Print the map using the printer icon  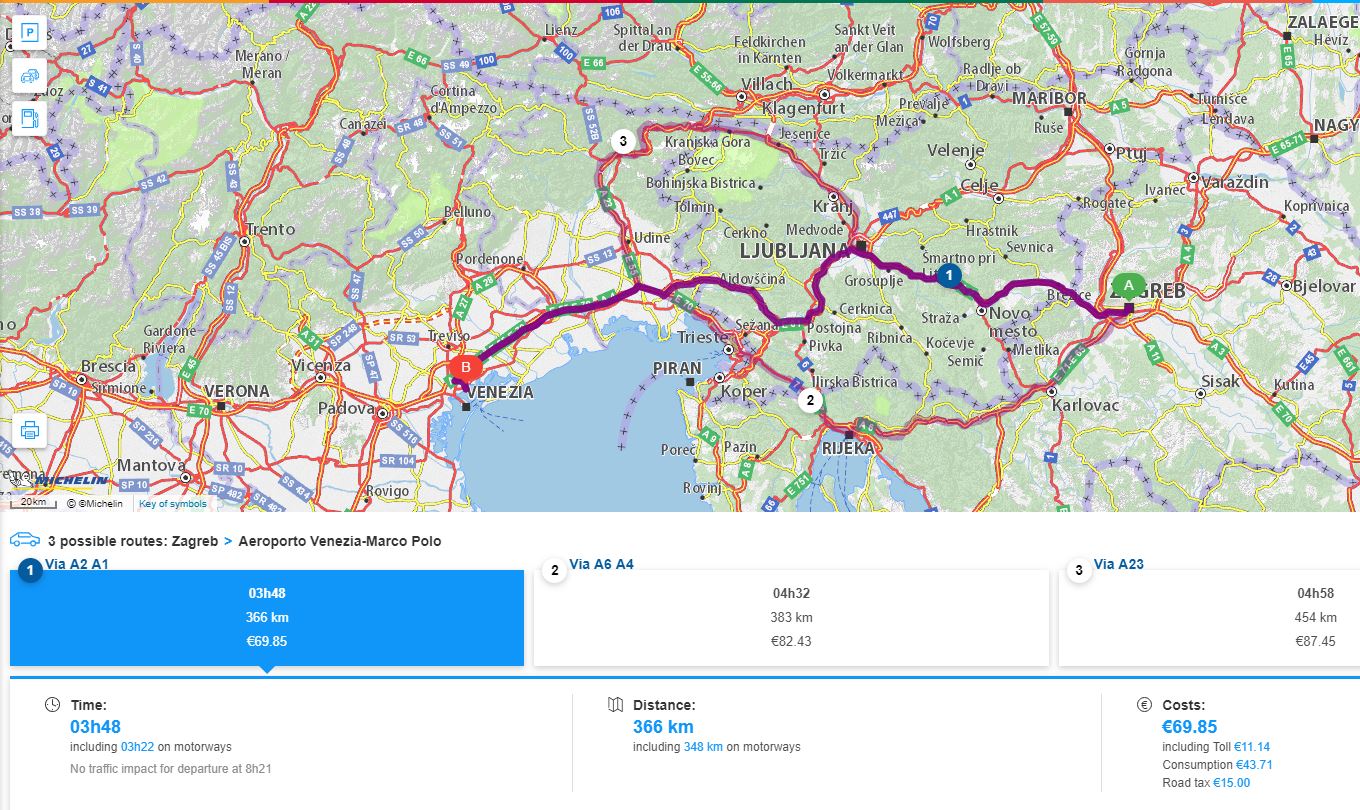pos(30,431)
